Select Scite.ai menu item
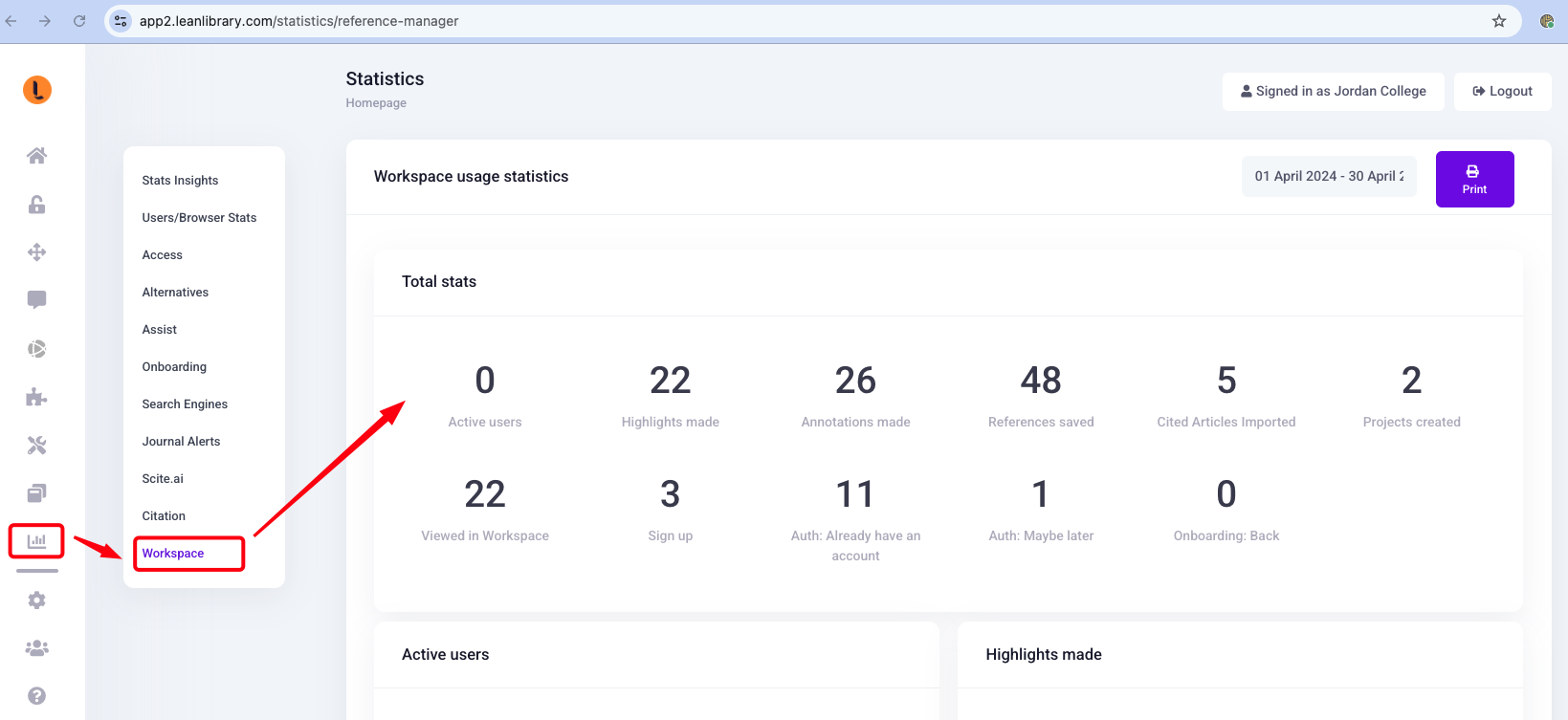Image resolution: width=1568 pixels, height=720 pixels. [163, 479]
